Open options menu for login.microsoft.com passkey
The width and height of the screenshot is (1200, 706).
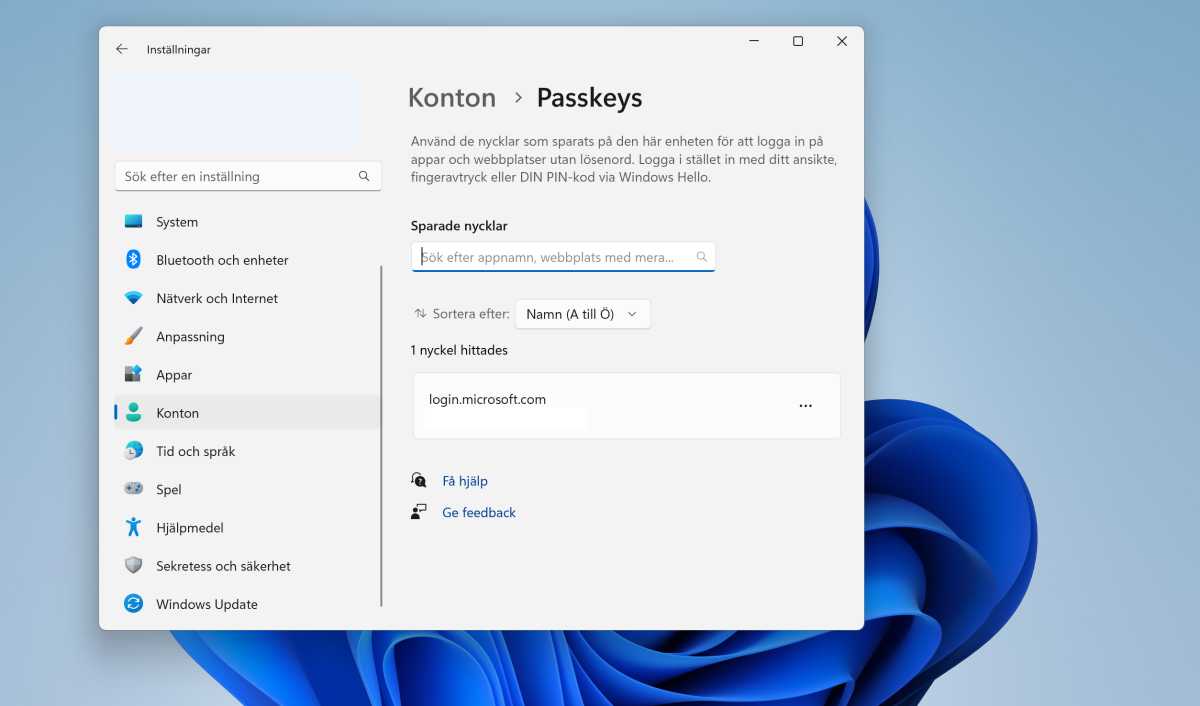click(805, 405)
